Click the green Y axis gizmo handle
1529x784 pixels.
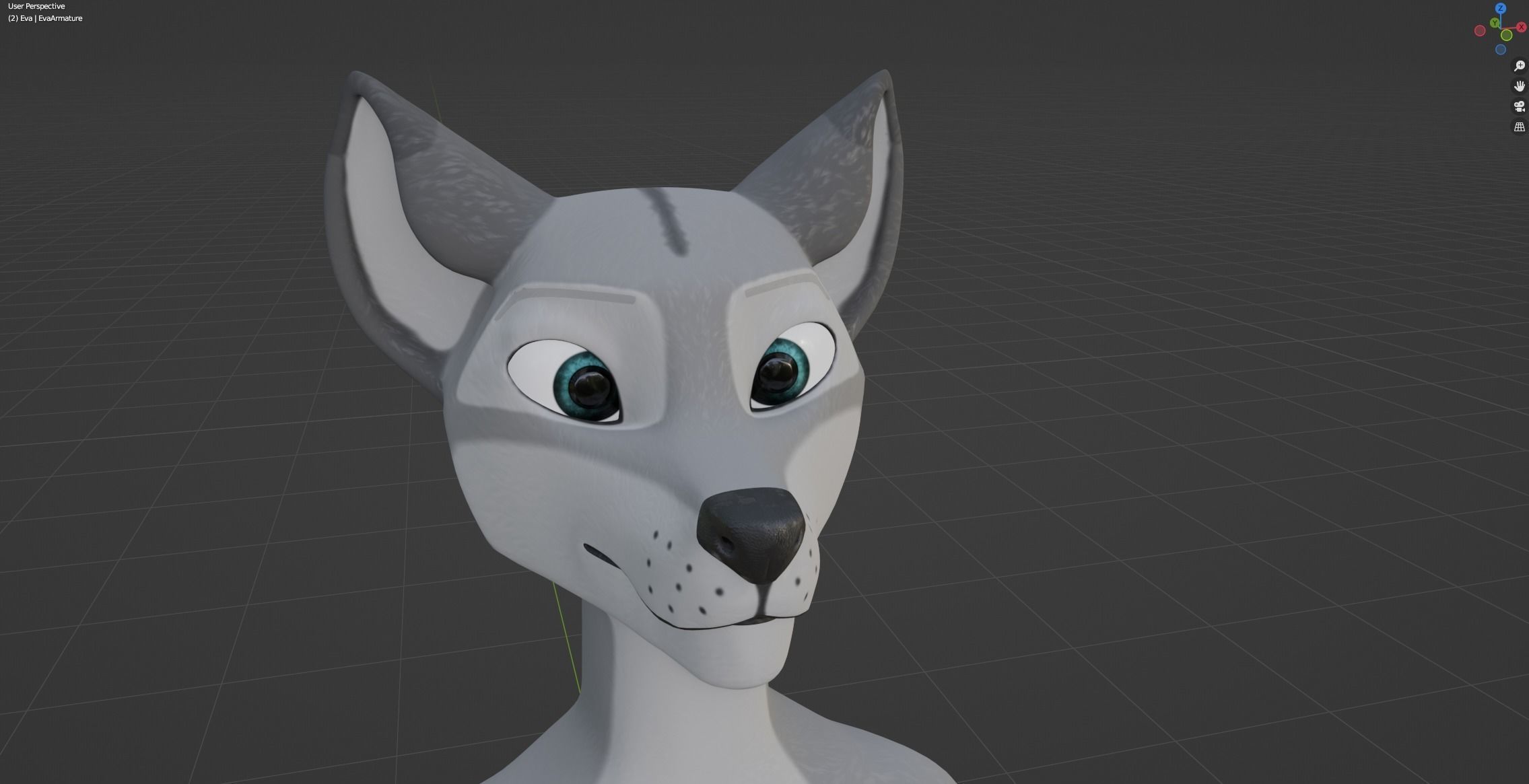tap(1495, 23)
